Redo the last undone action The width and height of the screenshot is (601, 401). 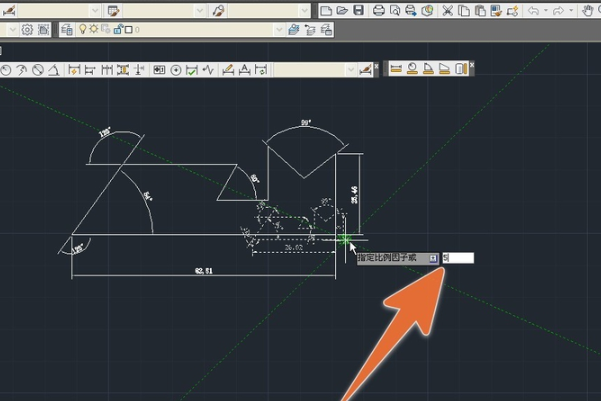point(559,10)
